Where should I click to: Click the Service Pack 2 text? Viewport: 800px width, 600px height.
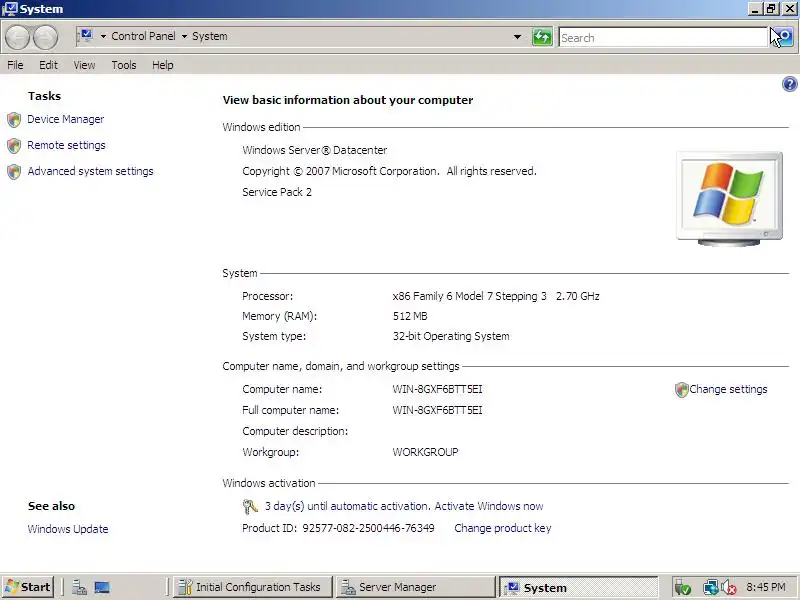coord(277,192)
